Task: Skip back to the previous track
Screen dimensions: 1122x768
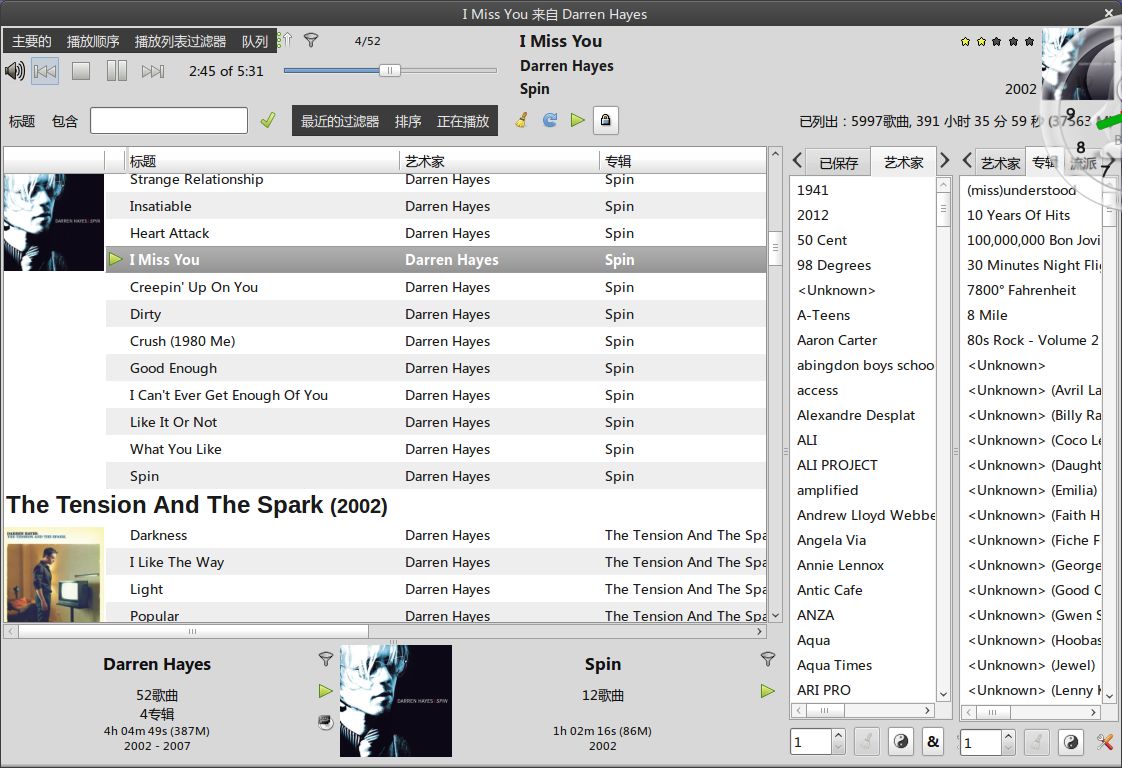Action: click(45, 71)
